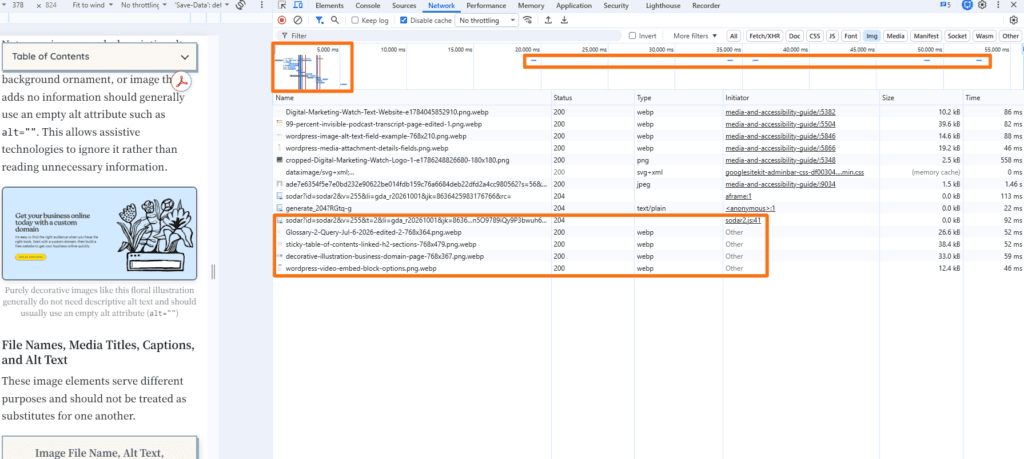
Task: Open the Fit to window zoom dropdown
Action: pyautogui.click(x=94, y=5)
